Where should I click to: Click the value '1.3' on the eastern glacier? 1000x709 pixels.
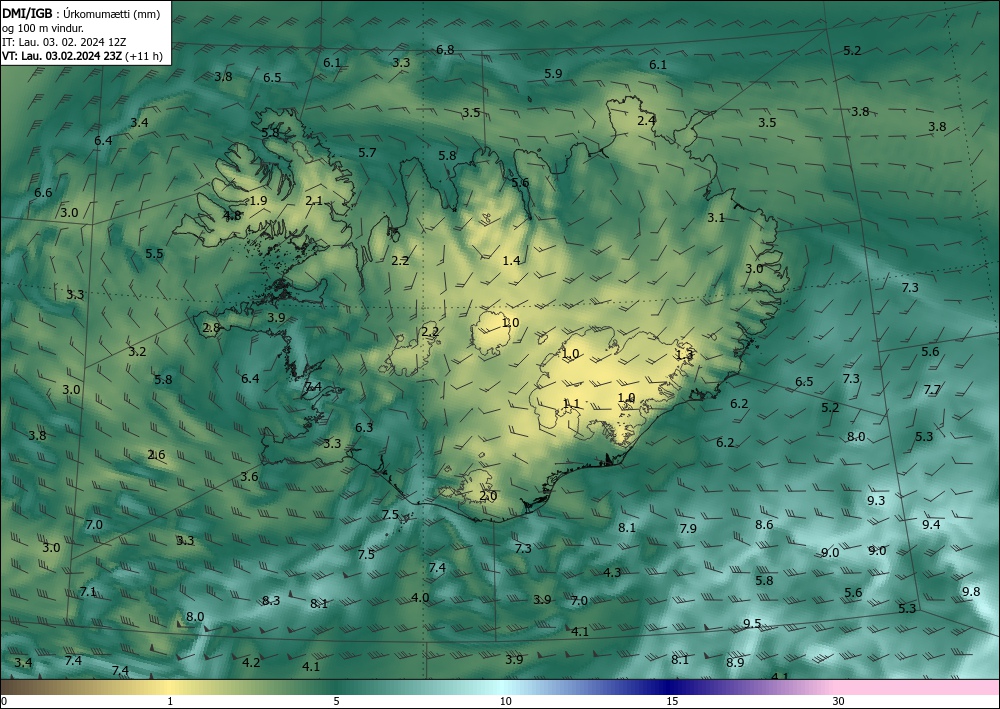pos(684,354)
